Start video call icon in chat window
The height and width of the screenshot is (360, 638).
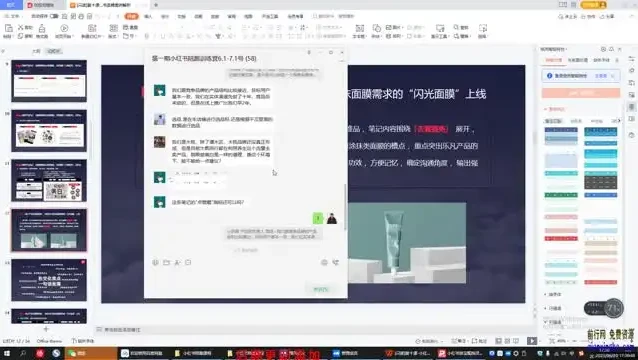[336, 262]
